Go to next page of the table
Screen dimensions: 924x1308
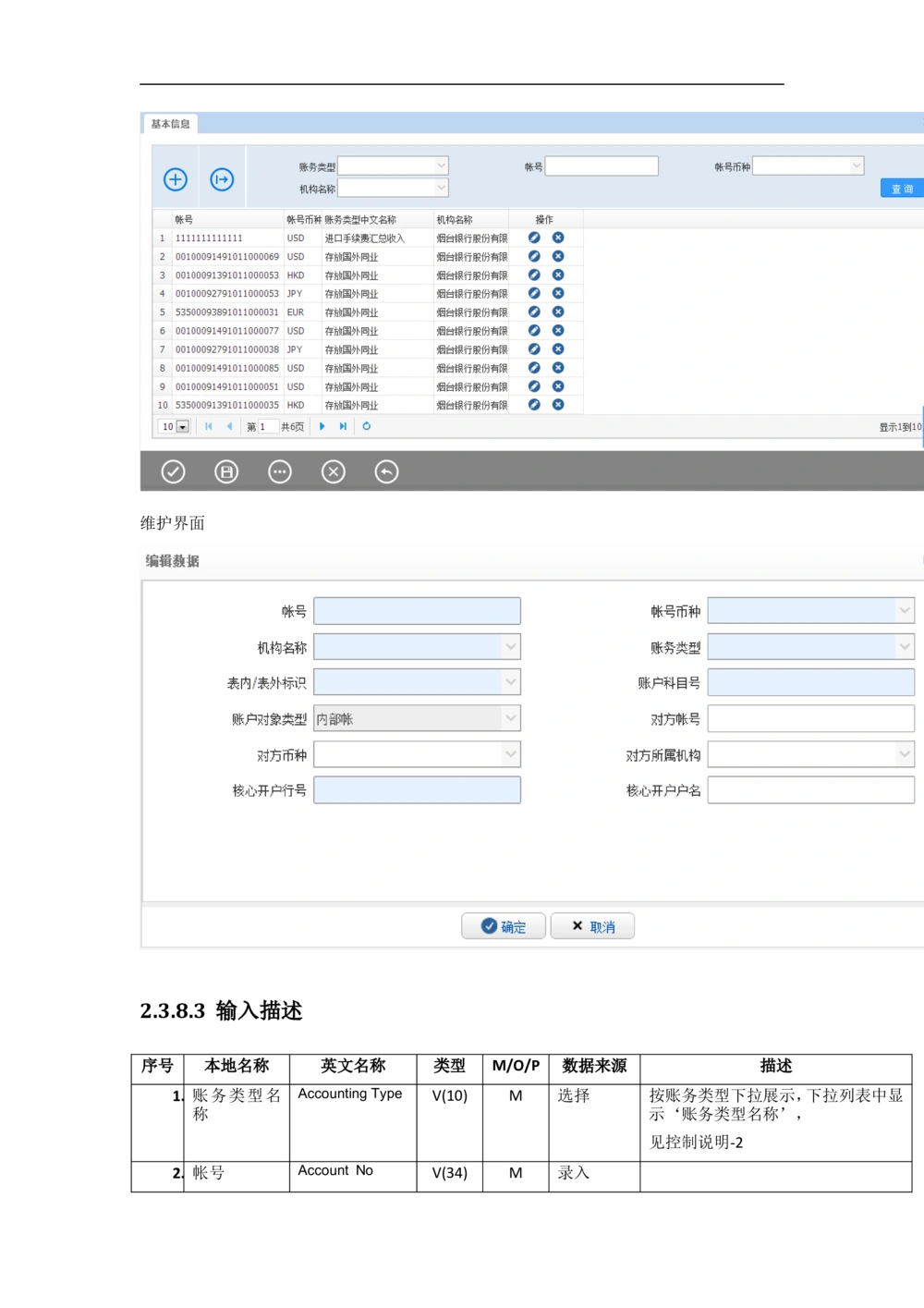(322, 426)
